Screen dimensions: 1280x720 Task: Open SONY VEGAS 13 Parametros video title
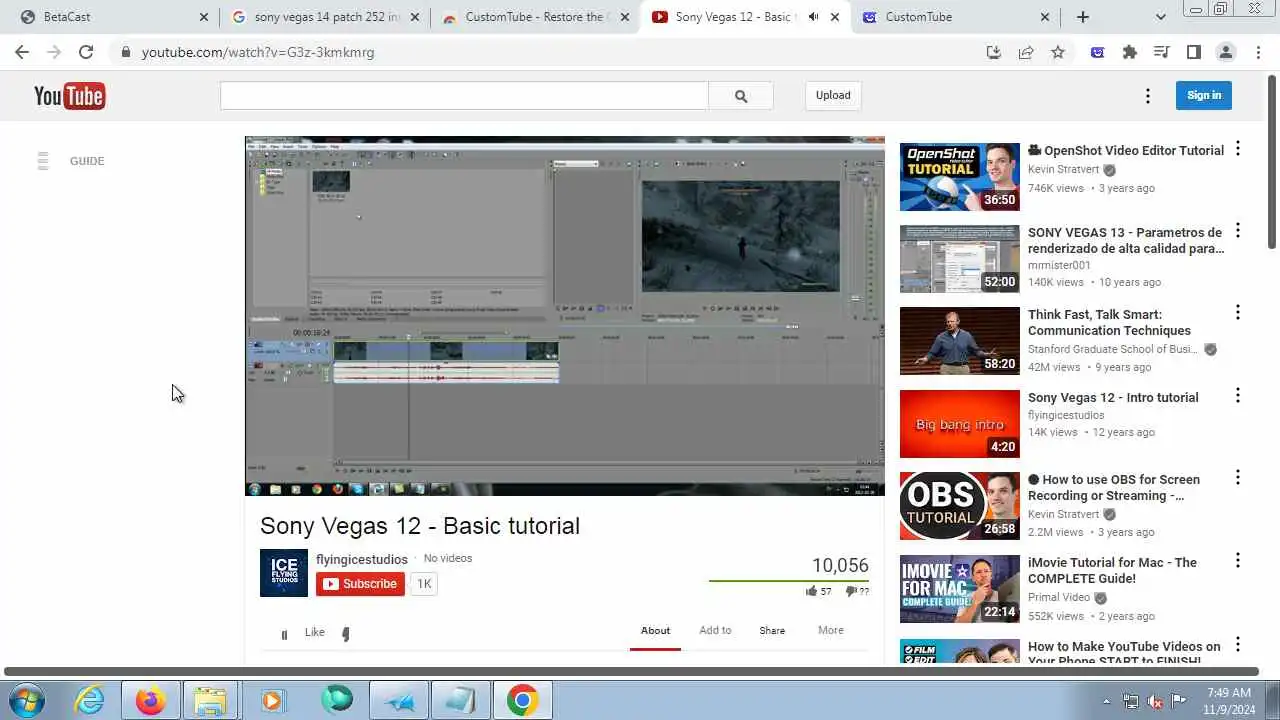(1125, 241)
